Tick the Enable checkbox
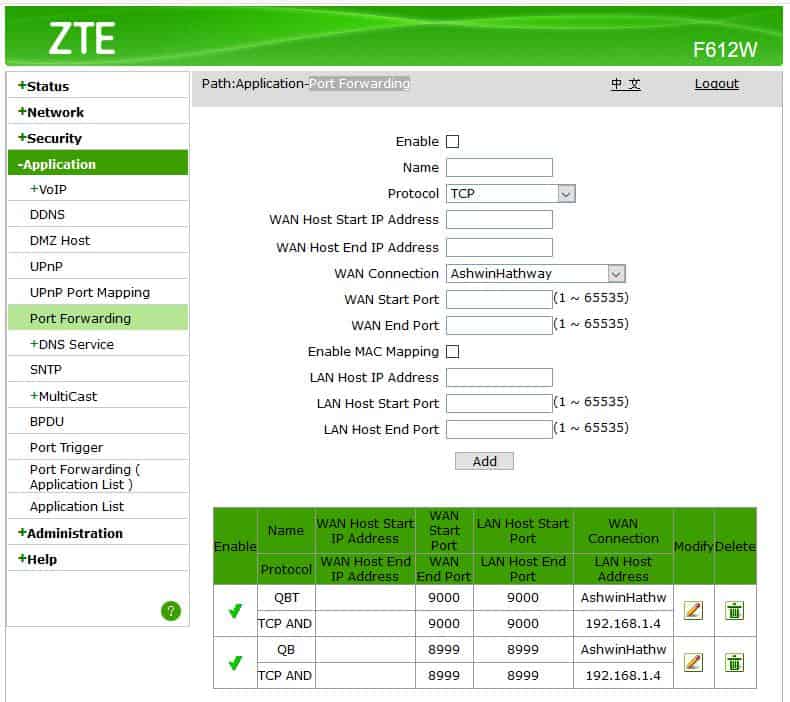 pyautogui.click(x=452, y=142)
